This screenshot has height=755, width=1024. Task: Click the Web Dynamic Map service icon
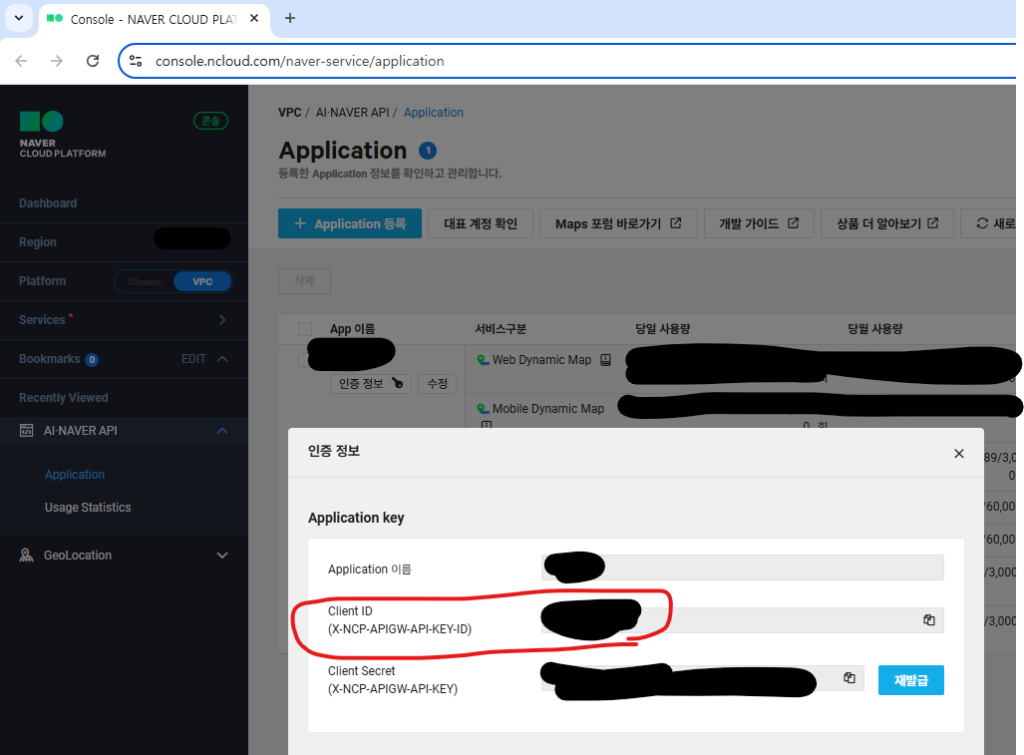[483, 360]
